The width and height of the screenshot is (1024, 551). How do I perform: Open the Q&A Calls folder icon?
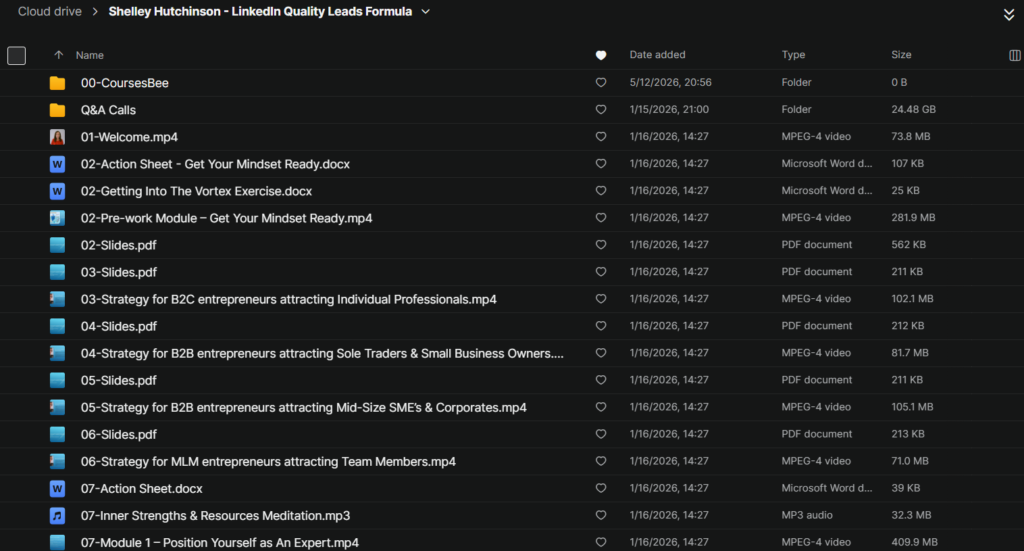(x=57, y=110)
